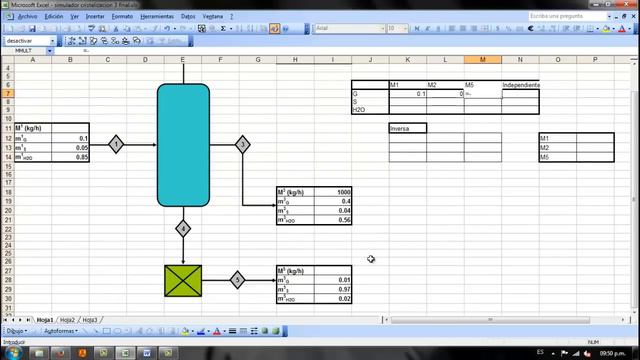The width and height of the screenshot is (640, 360).
Task: Apply currency style format
Action: click(x=498, y=29)
